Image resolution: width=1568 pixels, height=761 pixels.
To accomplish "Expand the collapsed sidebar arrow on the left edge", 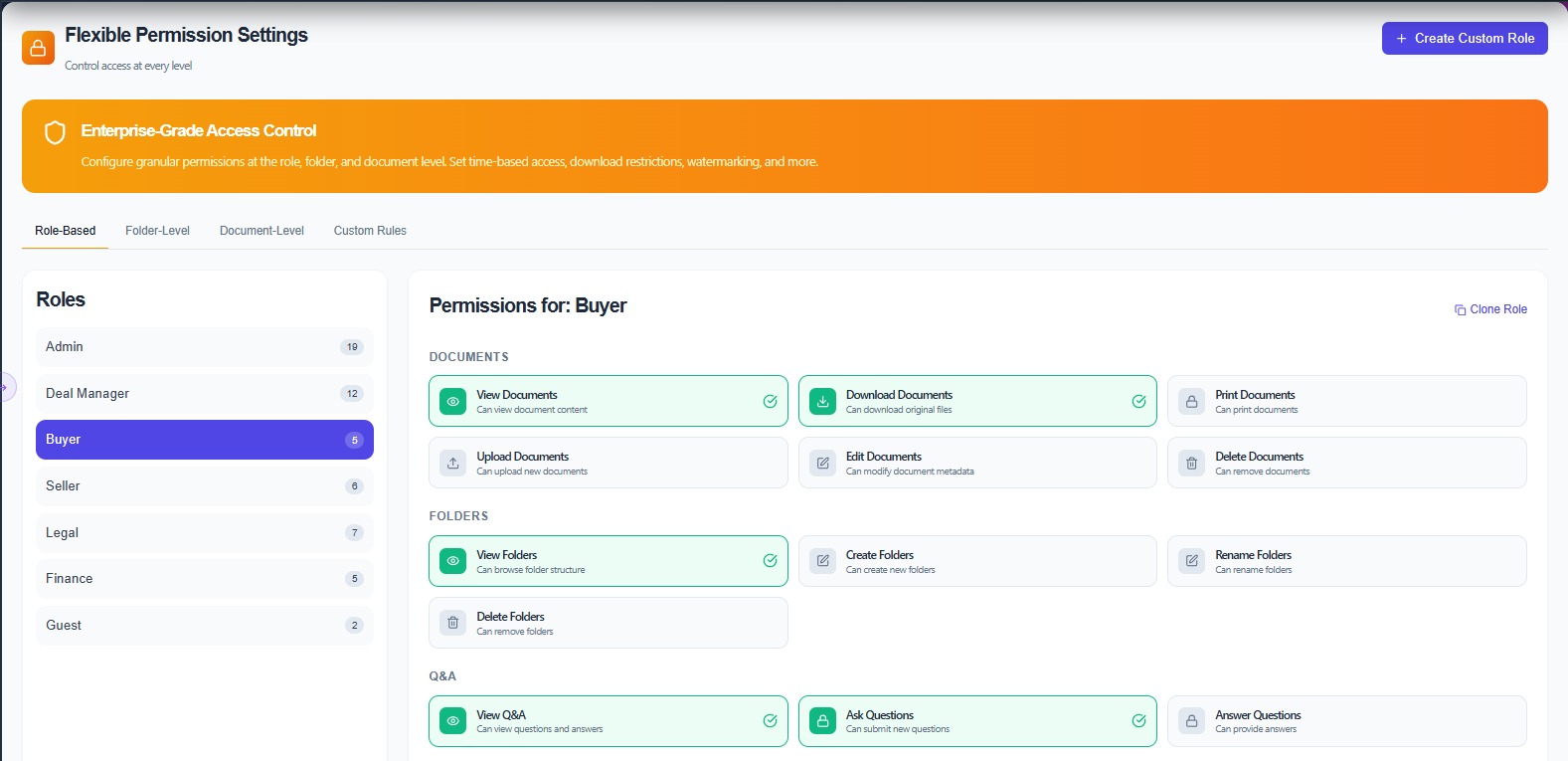I will (5, 387).
